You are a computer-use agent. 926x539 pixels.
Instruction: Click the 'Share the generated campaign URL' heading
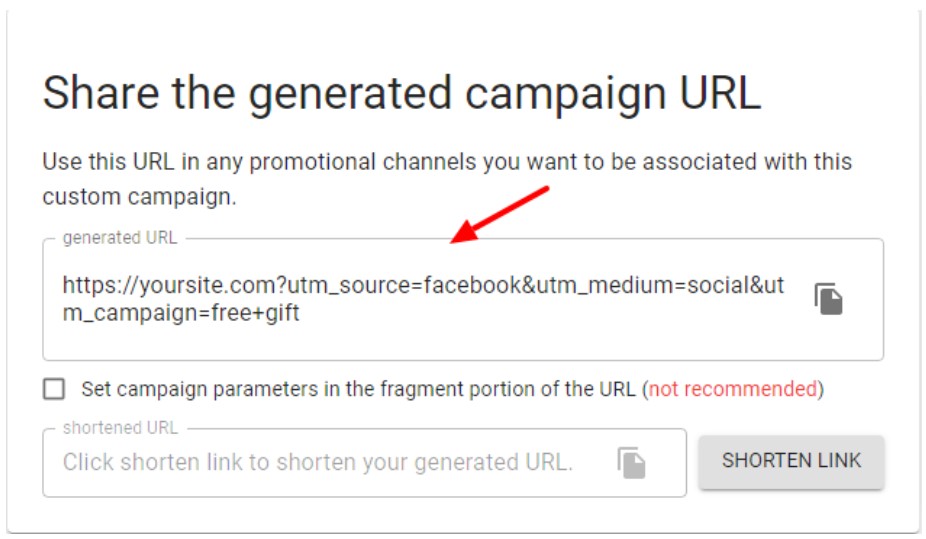click(x=401, y=93)
